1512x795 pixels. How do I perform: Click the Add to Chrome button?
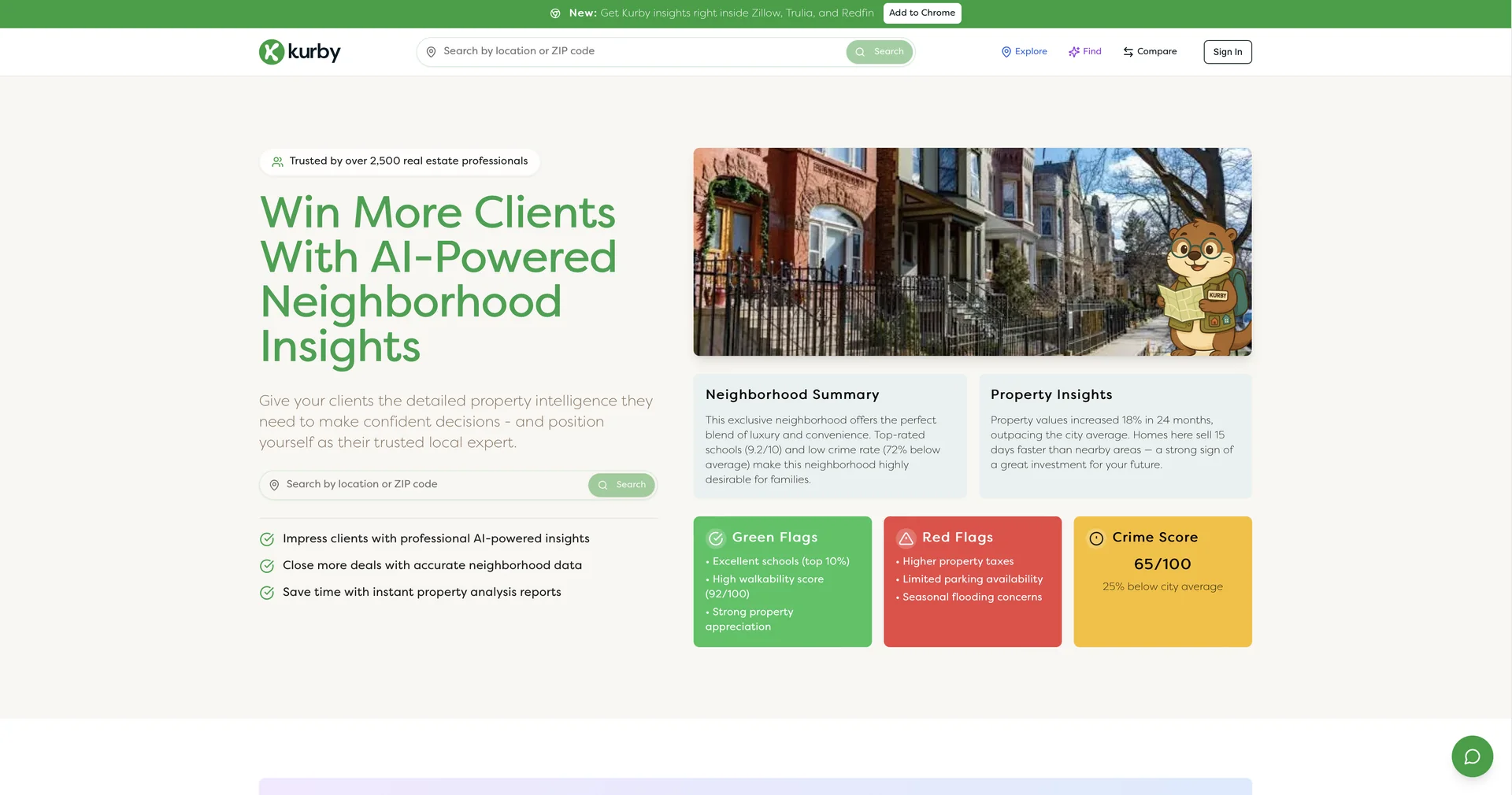pos(922,13)
